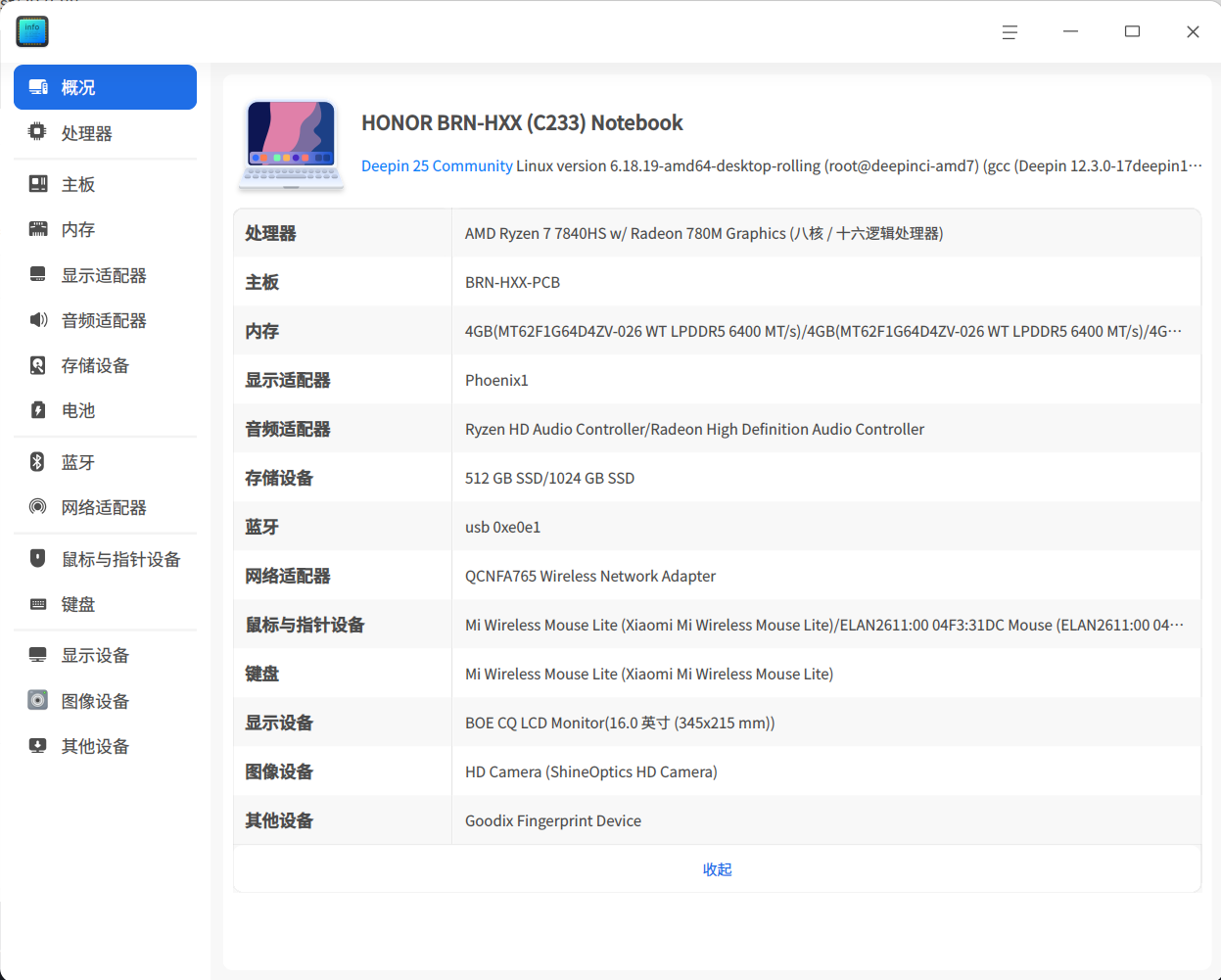This screenshot has height=980, width=1221.
Task: Click the 内存 memory icon in sidebar
Action: pos(38,229)
